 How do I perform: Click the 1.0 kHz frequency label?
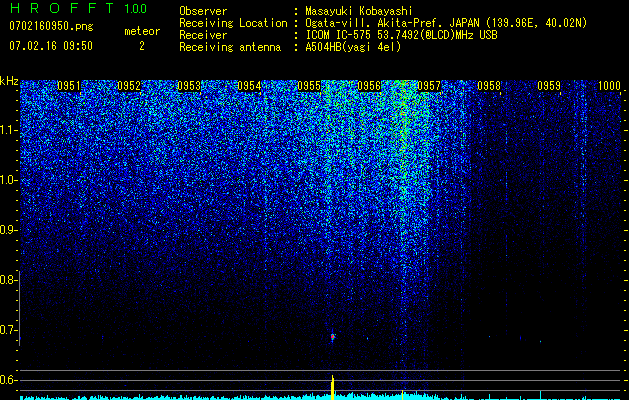tap(7, 180)
